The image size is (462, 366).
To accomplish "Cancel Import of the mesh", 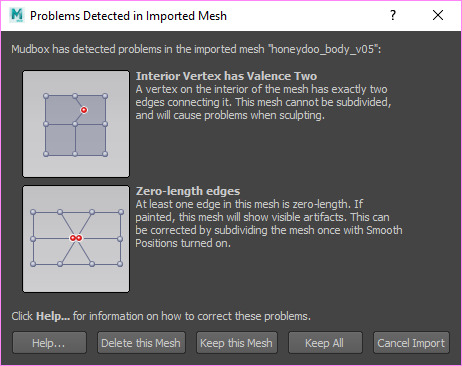I will point(411,343).
